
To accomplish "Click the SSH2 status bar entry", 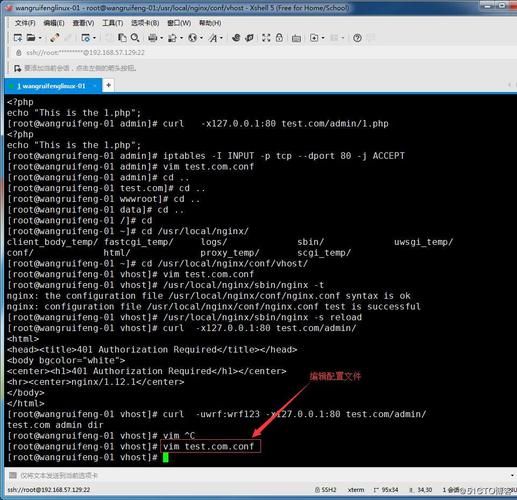I will pyautogui.click(x=325, y=489).
